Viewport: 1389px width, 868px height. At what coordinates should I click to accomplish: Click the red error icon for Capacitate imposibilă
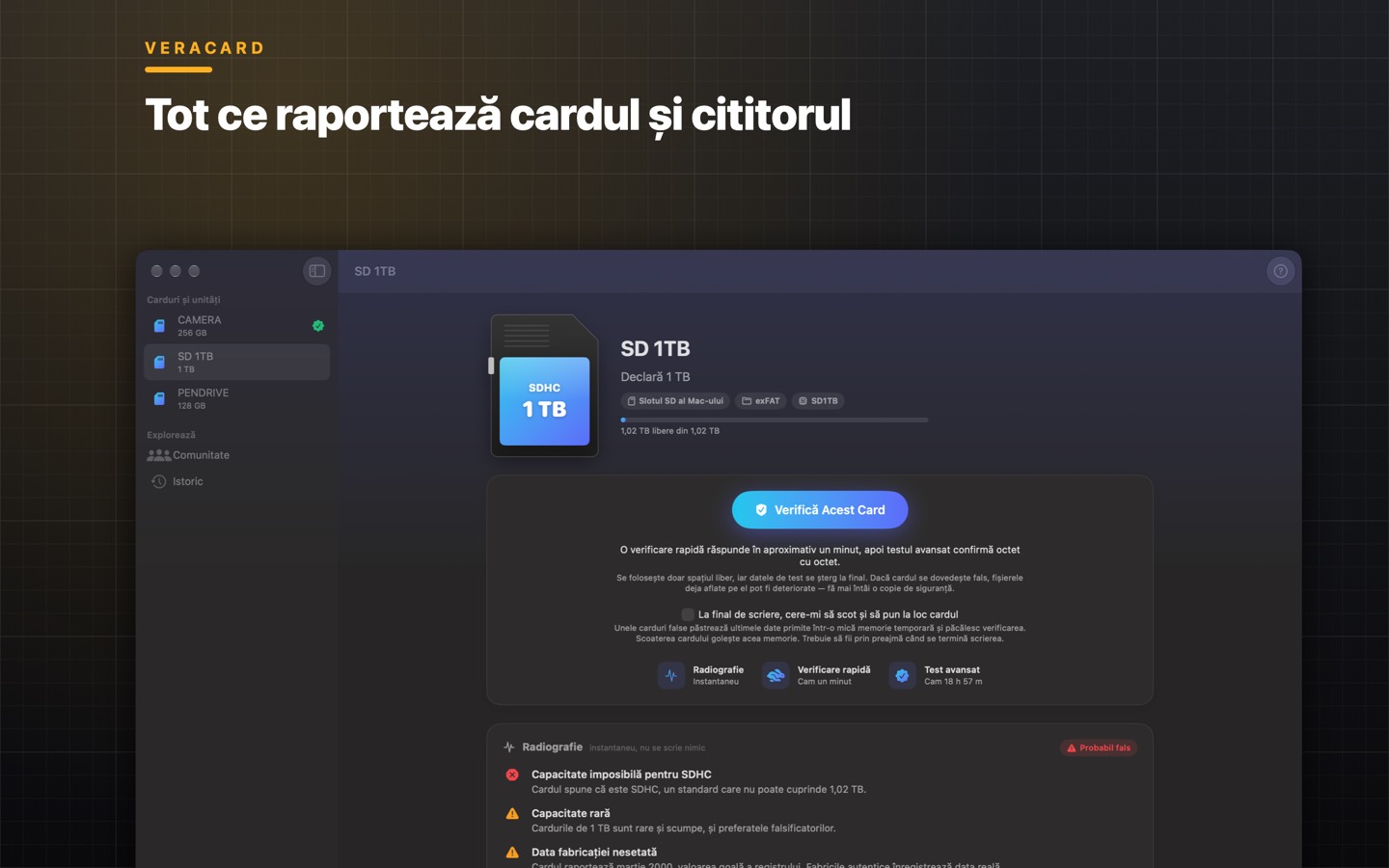pyautogui.click(x=512, y=774)
